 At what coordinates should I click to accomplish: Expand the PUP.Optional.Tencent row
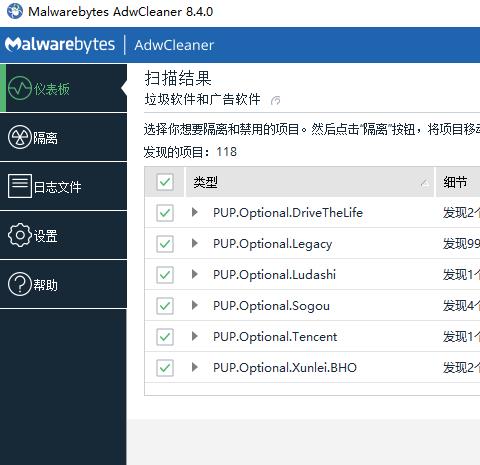[x=195, y=336]
